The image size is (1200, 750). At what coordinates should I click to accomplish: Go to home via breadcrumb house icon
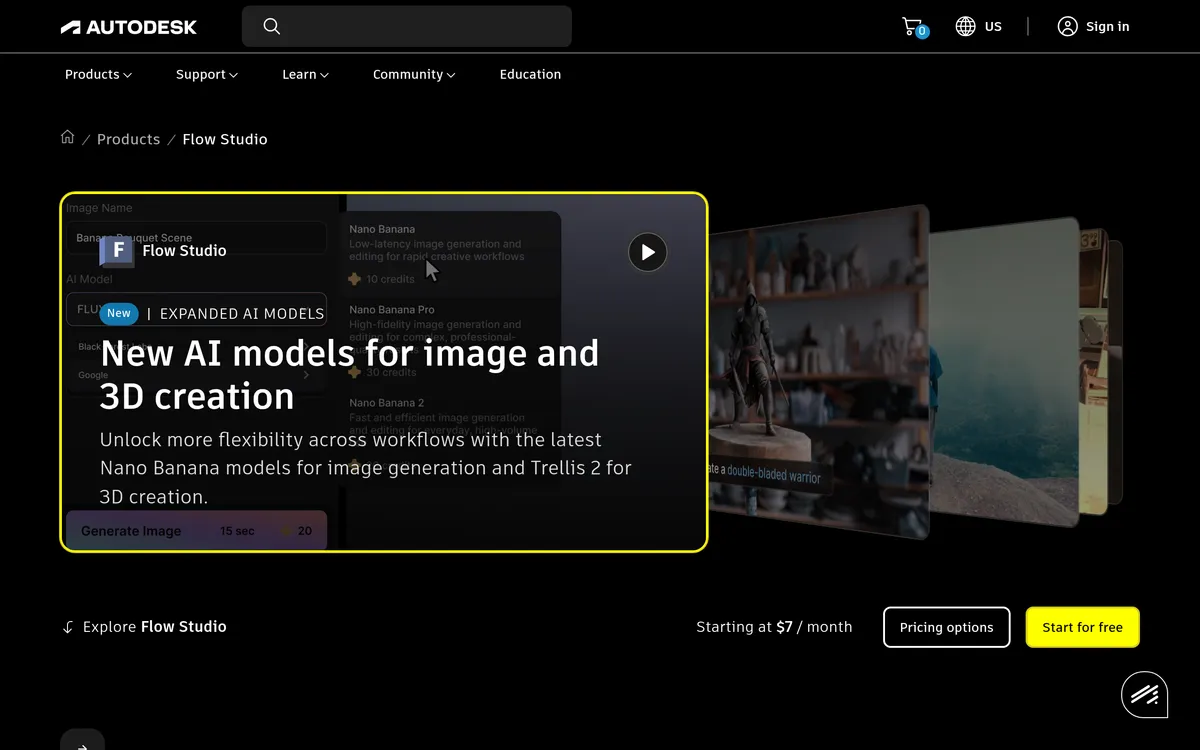click(x=68, y=138)
